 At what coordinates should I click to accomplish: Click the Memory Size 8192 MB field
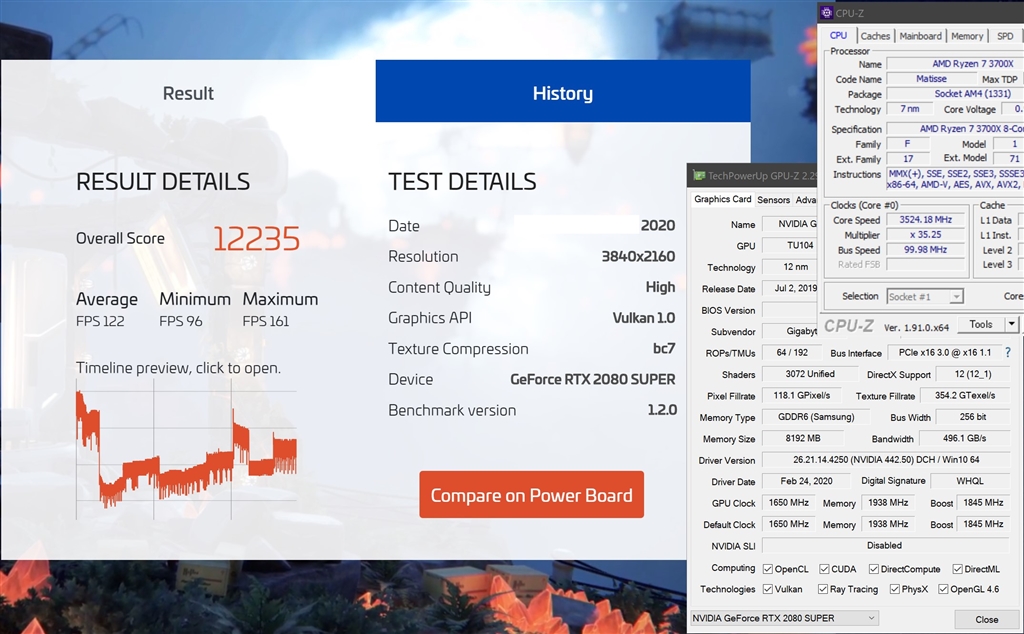[x=803, y=438]
